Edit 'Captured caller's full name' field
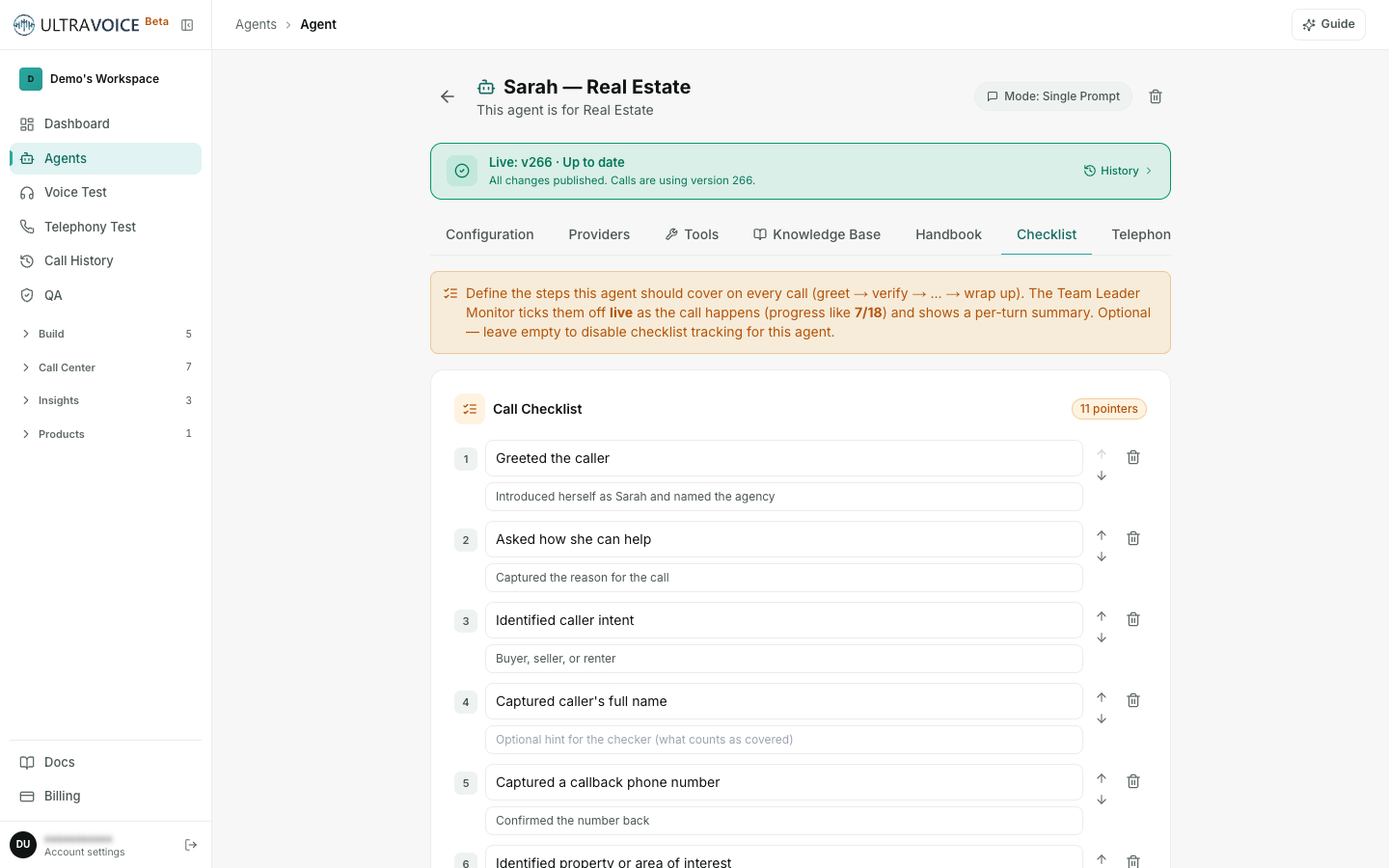The height and width of the screenshot is (868, 1389). 784,701
